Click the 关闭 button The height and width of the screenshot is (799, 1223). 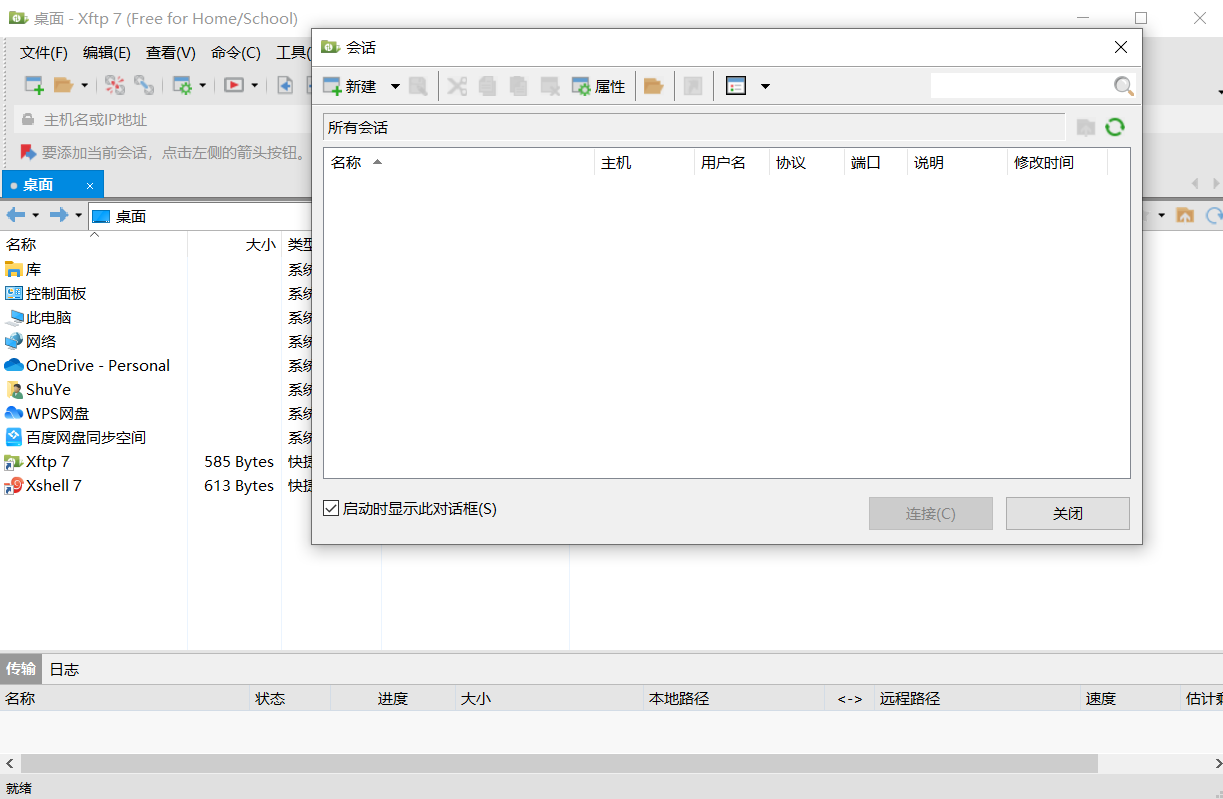tap(1067, 513)
